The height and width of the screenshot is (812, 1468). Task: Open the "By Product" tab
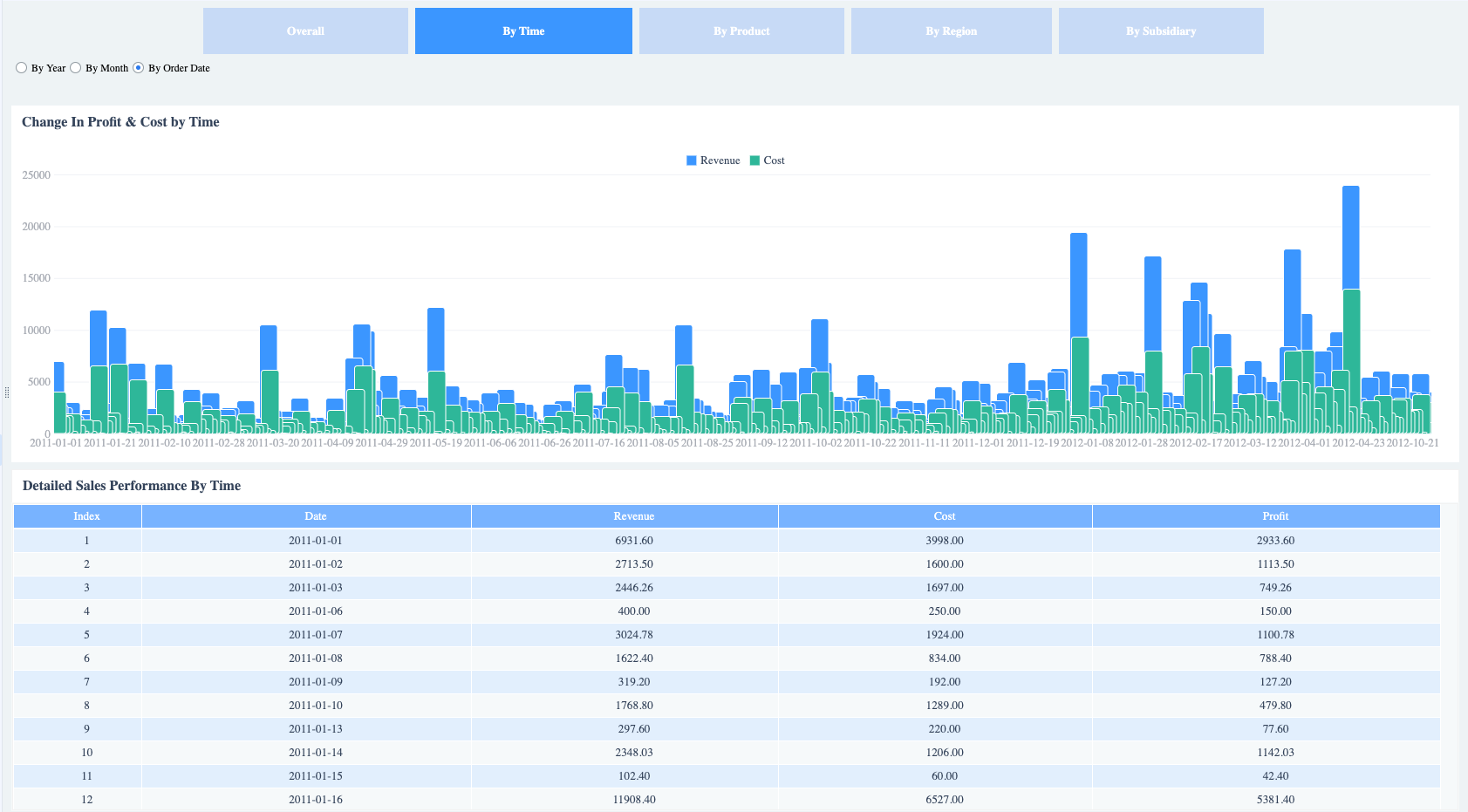pos(741,31)
